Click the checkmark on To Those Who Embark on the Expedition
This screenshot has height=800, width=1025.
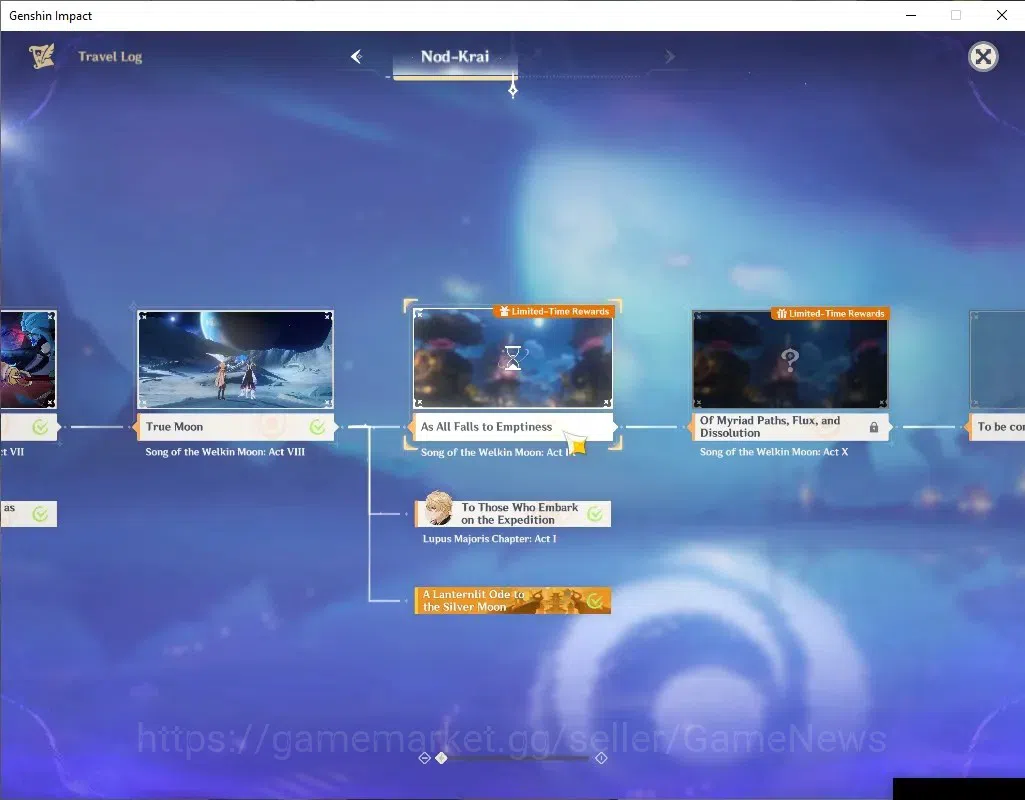pos(595,514)
